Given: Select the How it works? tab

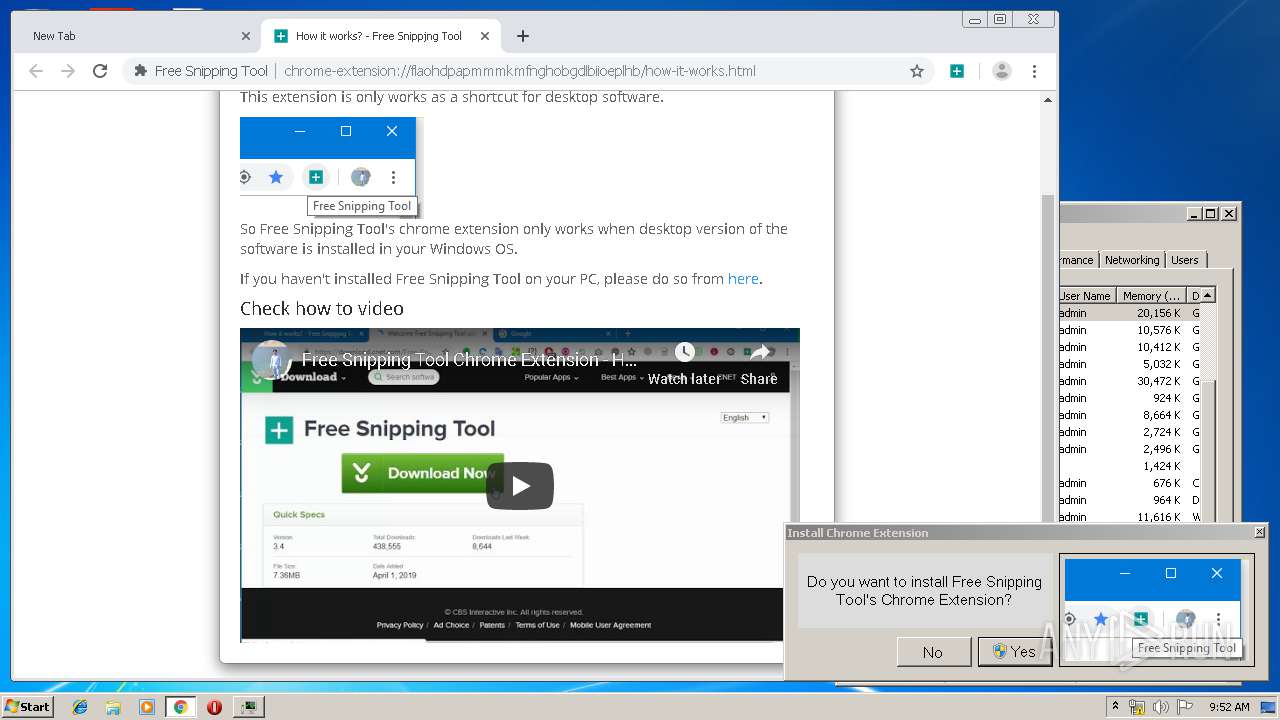Looking at the screenshot, I should pos(380,36).
